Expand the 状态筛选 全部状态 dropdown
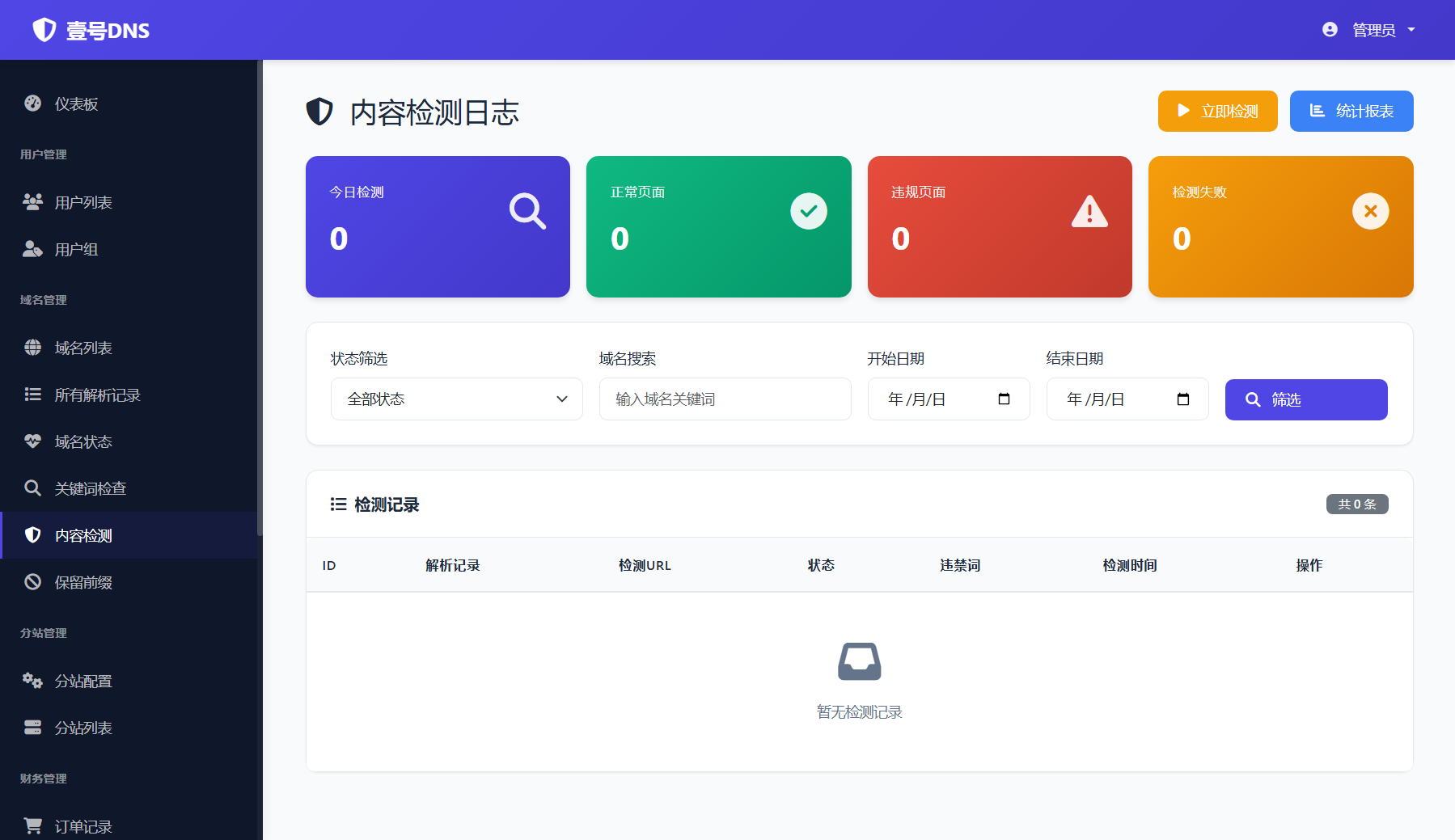 (x=456, y=399)
